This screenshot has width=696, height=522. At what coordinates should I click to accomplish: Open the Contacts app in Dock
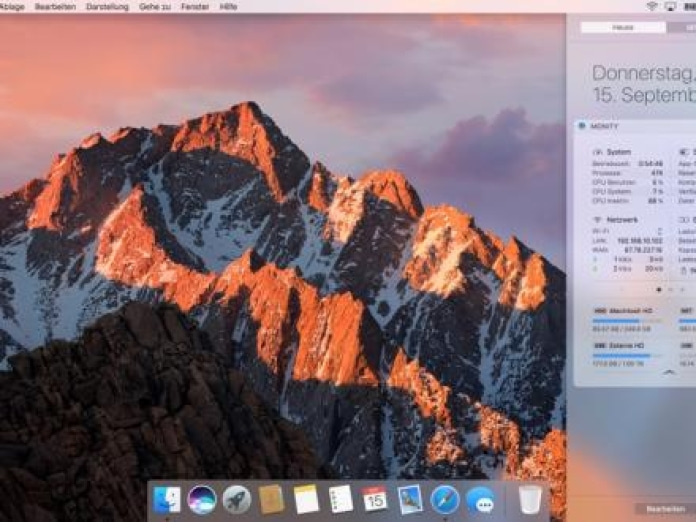pos(271,500)
